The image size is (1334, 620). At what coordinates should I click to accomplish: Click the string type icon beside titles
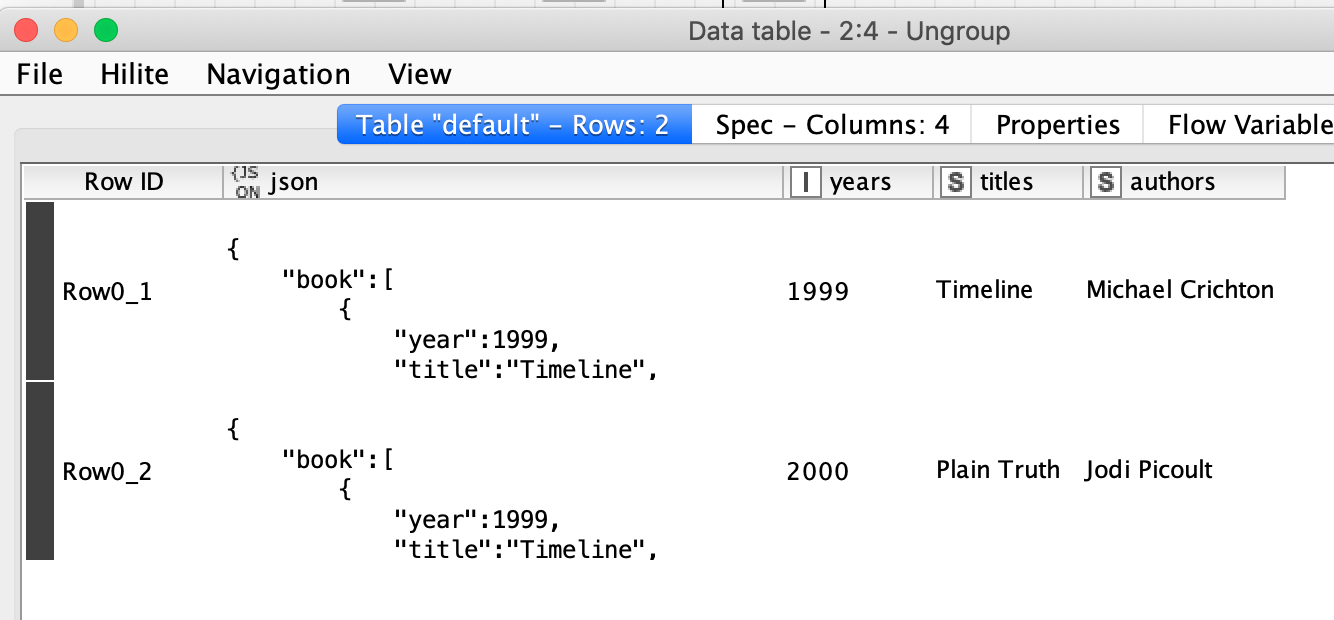(956, 182)
